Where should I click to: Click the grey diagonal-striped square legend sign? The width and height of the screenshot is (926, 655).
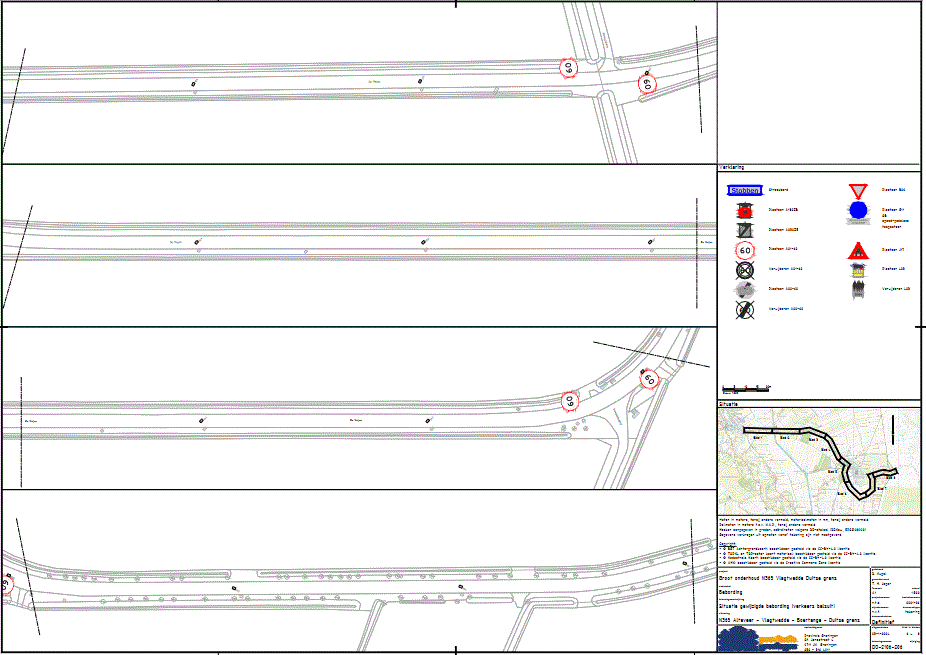[x=745, y=230]
